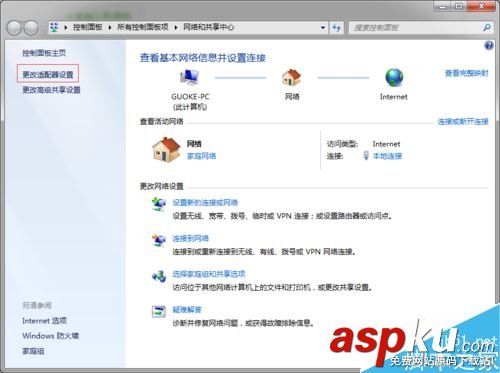Expand arrow after 控制面板 breadcrumb
The height and width of the screenshot is (373, 500).
point(110,27)
